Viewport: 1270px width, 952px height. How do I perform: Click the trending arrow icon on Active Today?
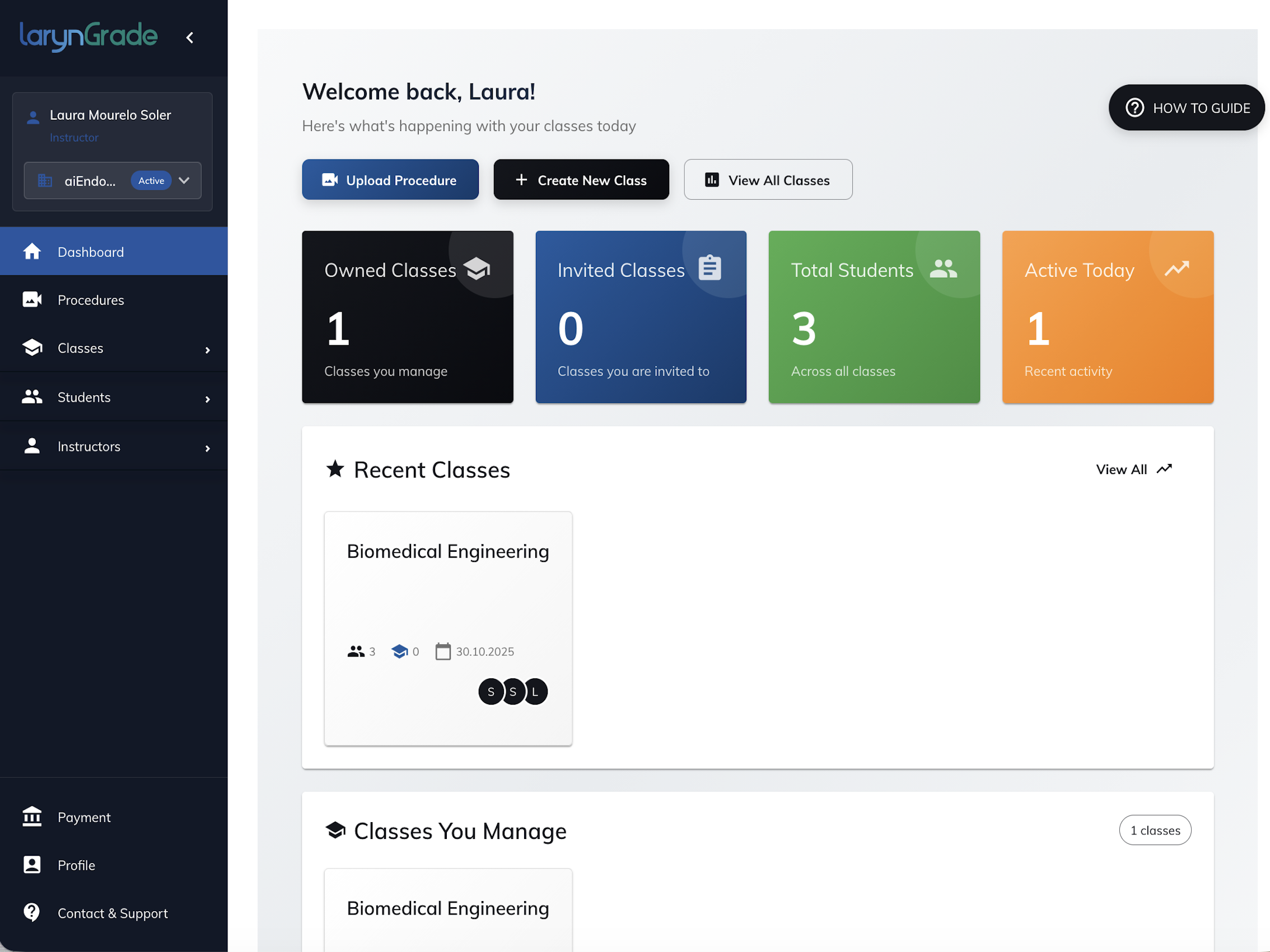click(x=1176, y=269)
